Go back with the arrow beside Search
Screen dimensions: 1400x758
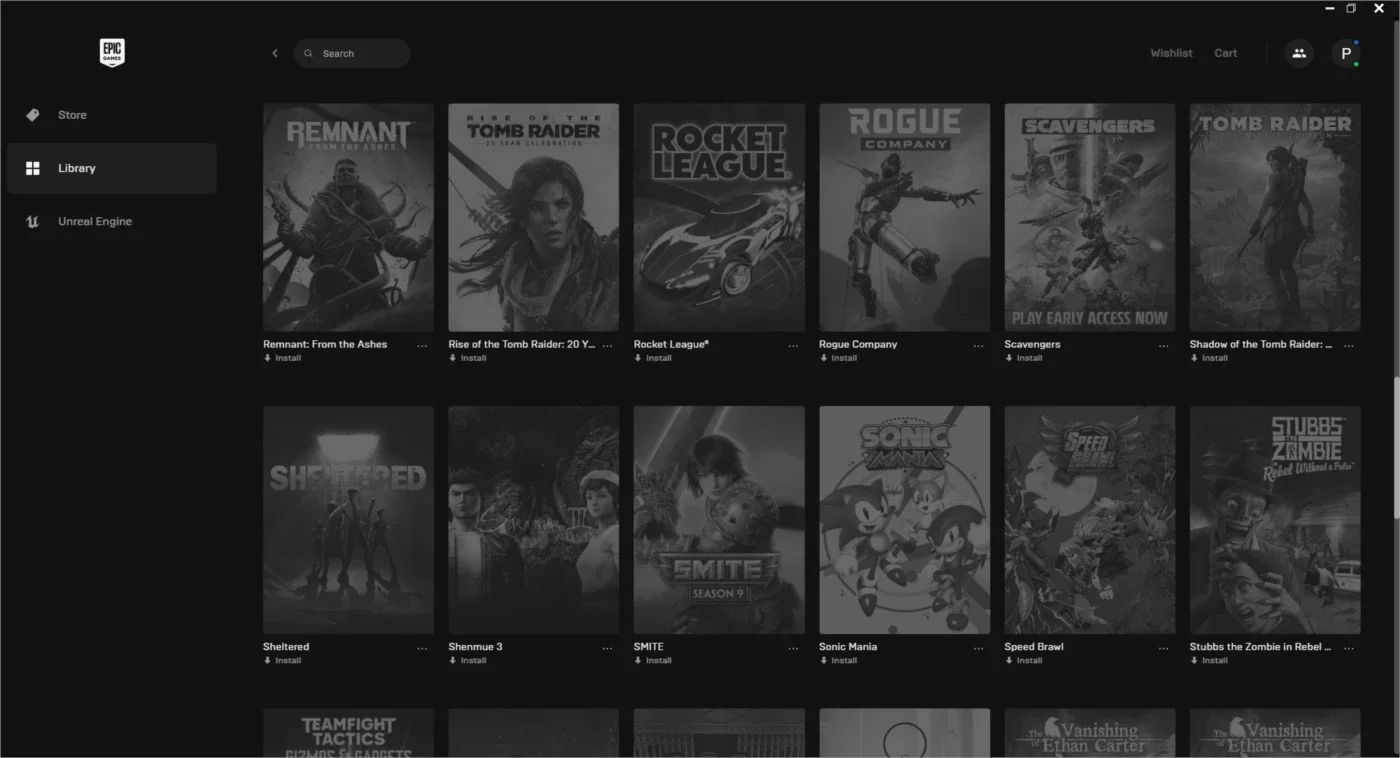pos(275,53)
